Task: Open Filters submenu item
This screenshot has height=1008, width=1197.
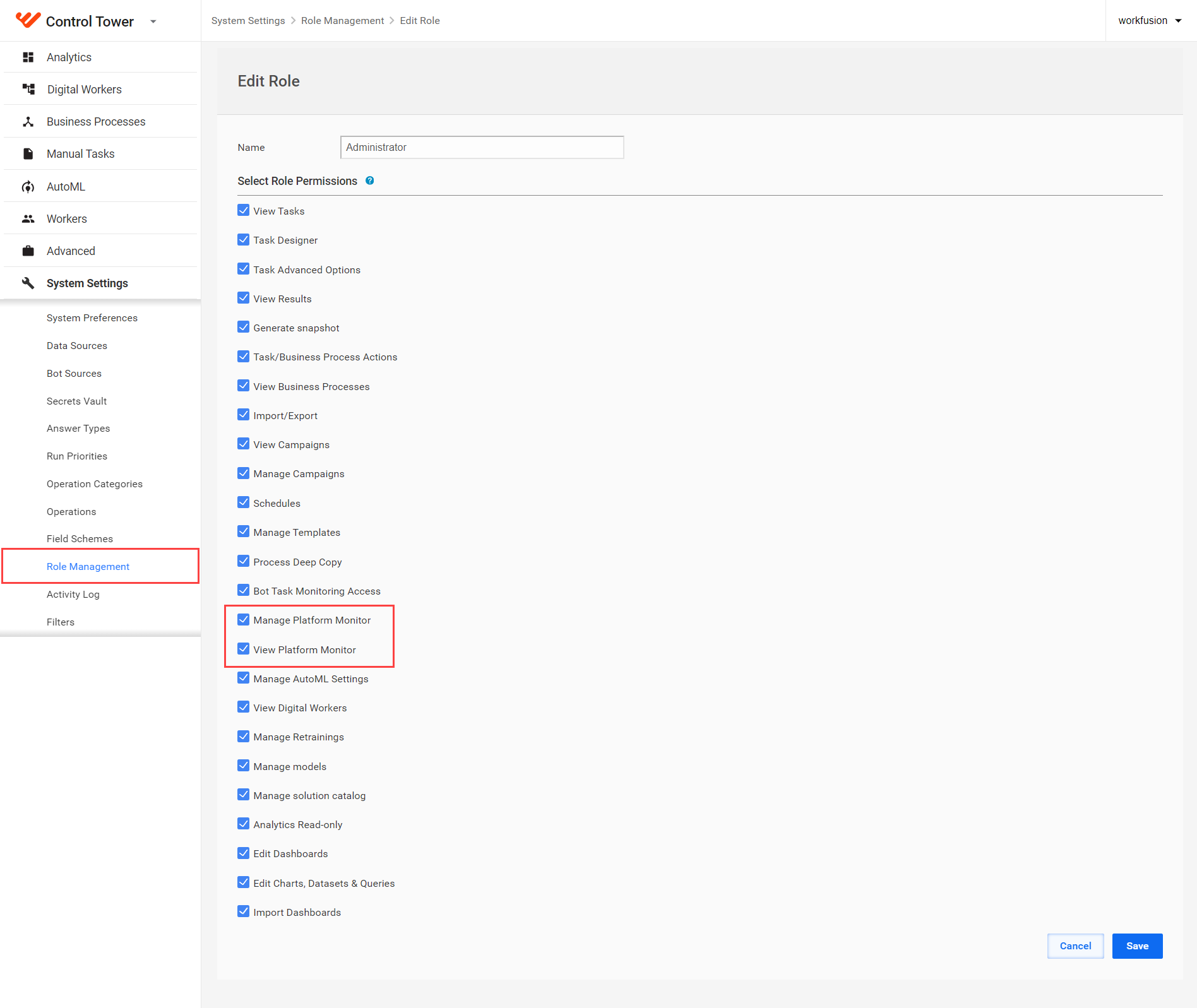Action: point(61,622)
